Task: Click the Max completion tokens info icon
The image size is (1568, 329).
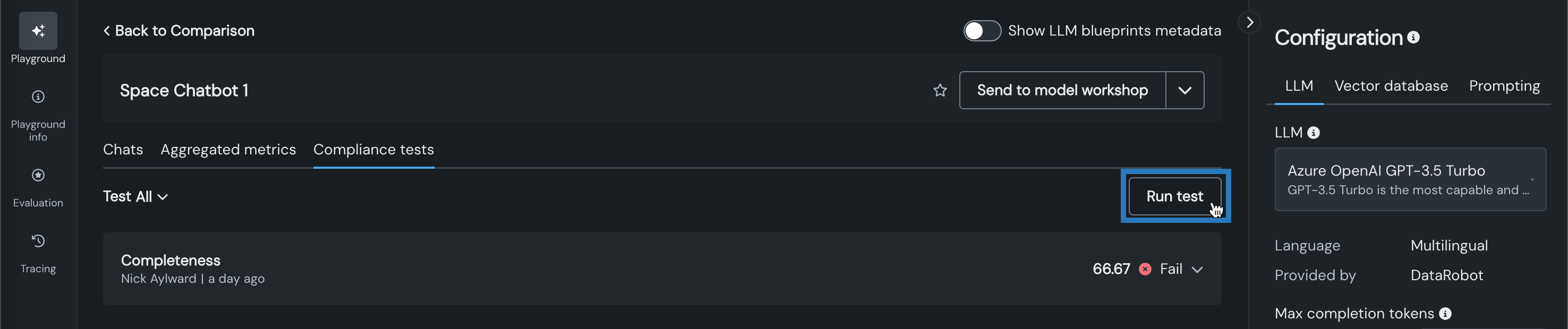Action: tap(1445, 314)
